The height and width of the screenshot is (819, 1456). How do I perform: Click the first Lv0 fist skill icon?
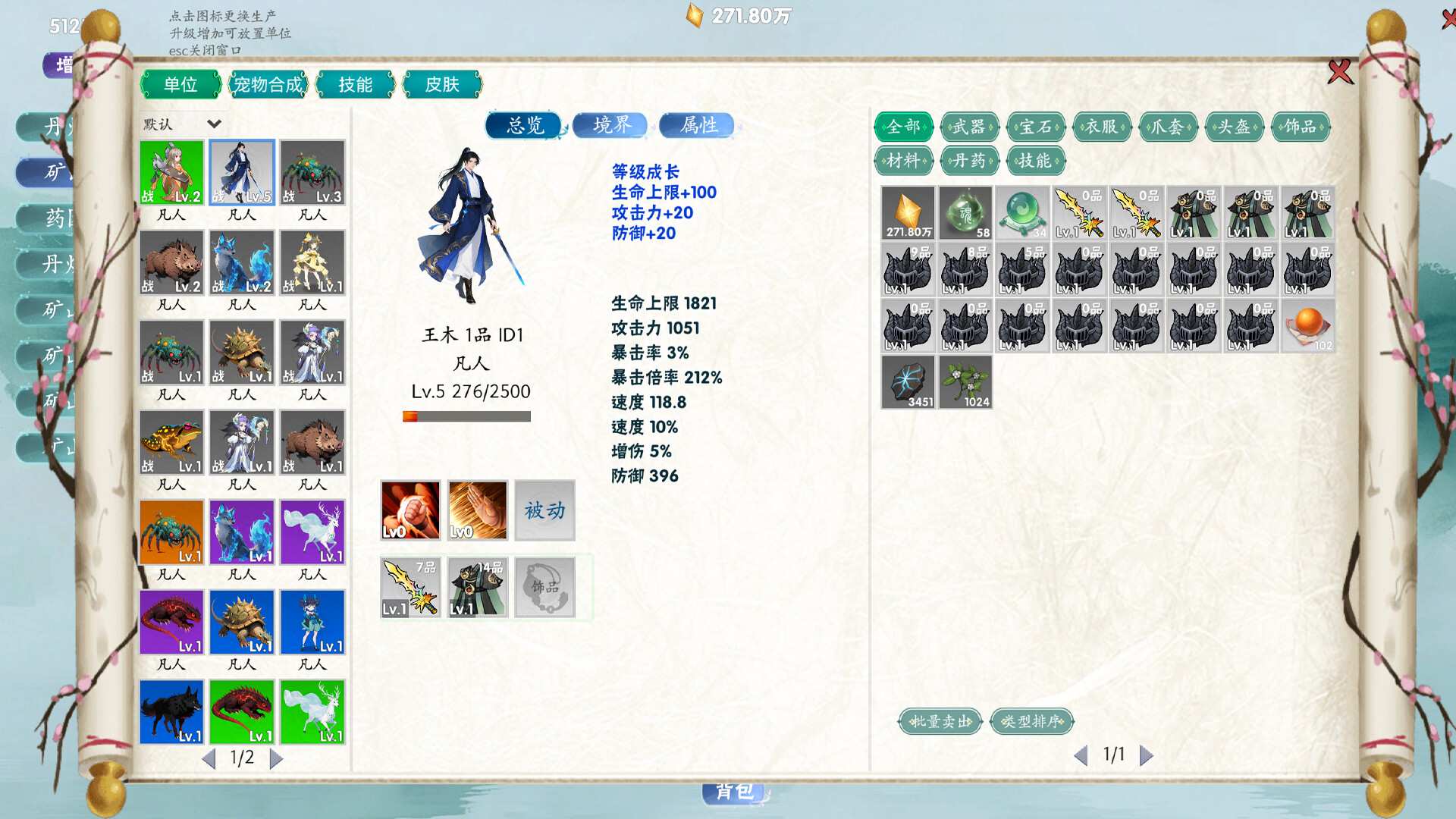[x=409, y=510]
